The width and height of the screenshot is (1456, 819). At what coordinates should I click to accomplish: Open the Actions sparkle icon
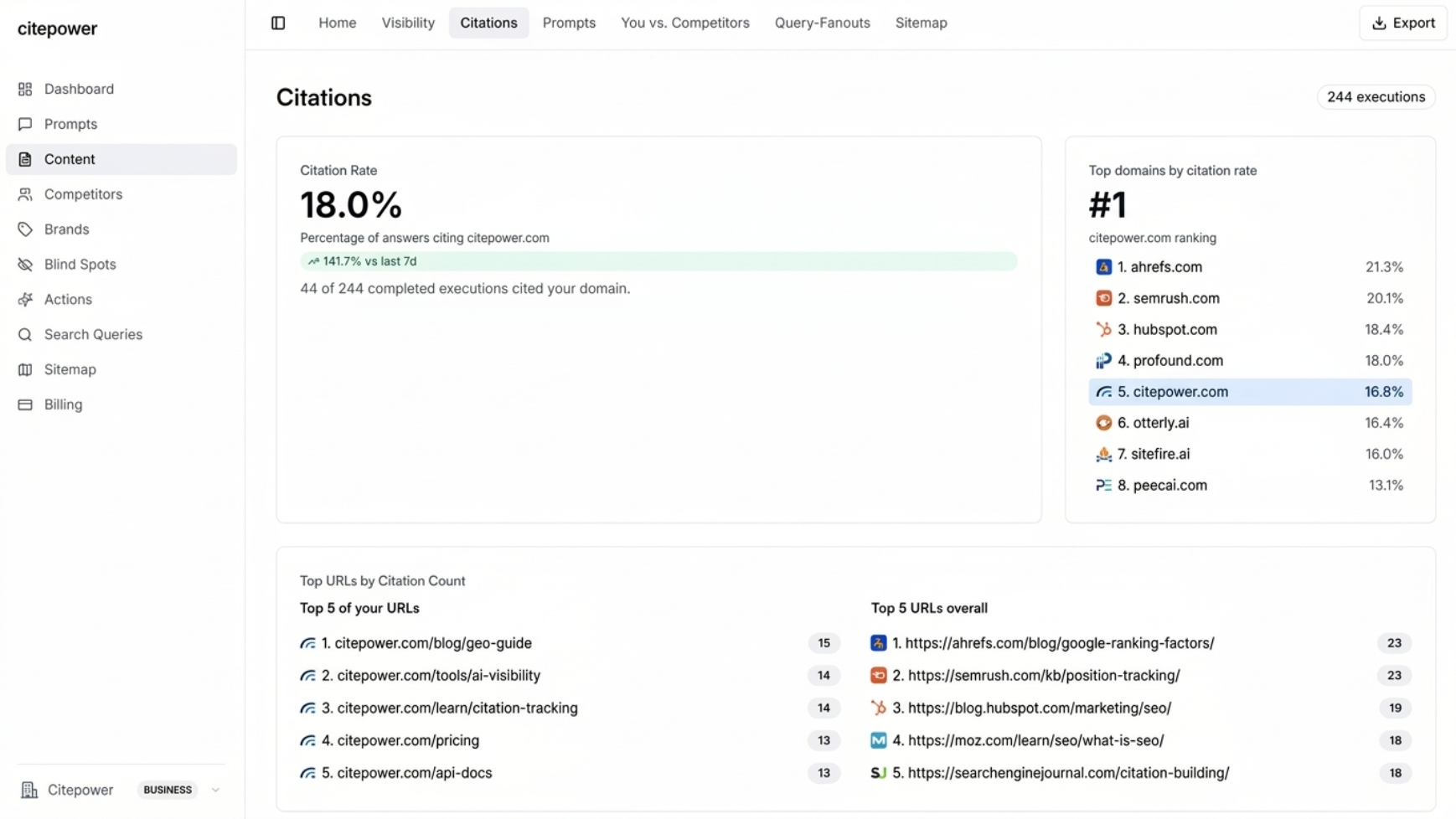(25, 300)
